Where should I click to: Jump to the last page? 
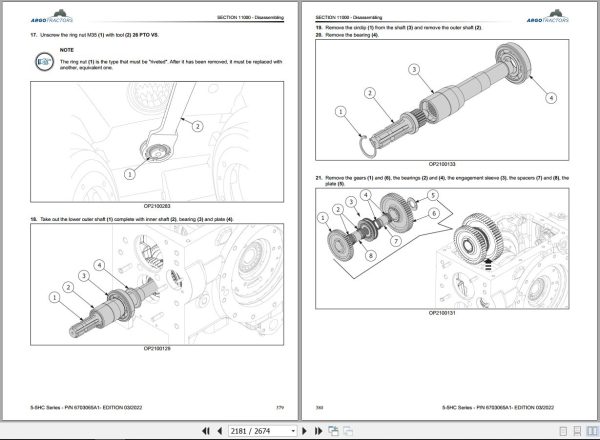[x=318, y=431]
